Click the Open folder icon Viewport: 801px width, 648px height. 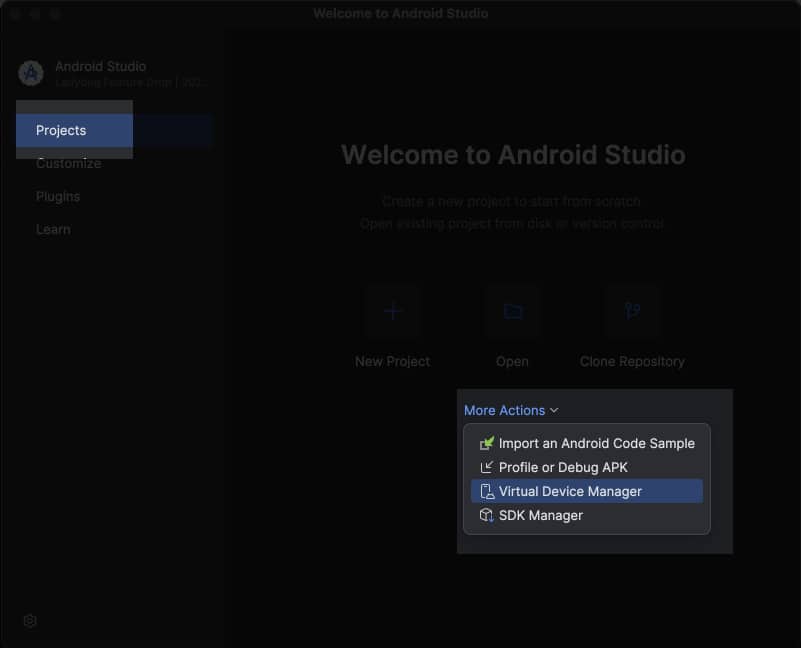[x=512, y=311]
